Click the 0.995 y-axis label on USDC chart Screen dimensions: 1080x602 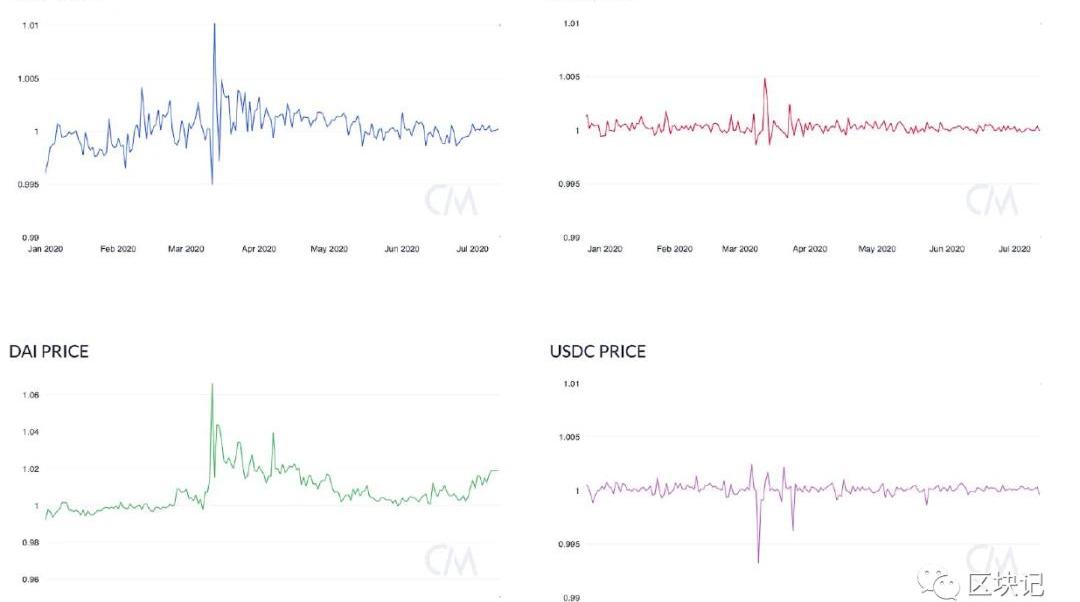coord(569,545)
